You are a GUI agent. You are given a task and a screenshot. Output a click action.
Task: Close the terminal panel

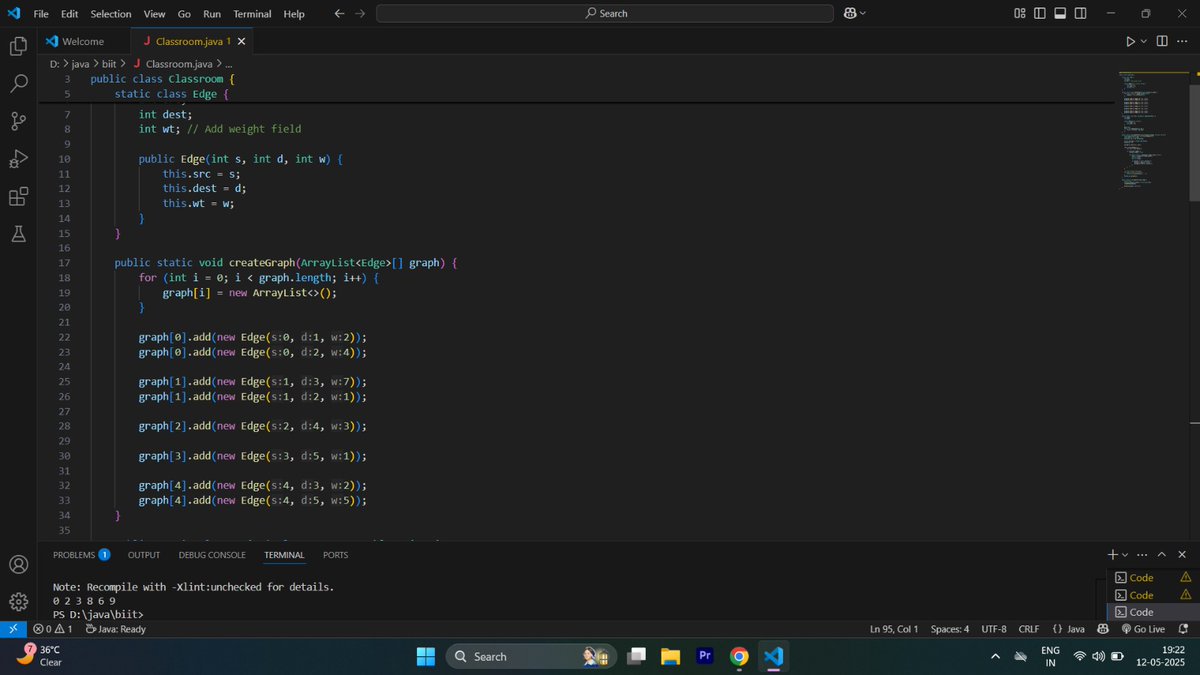tap(1182, 554)
